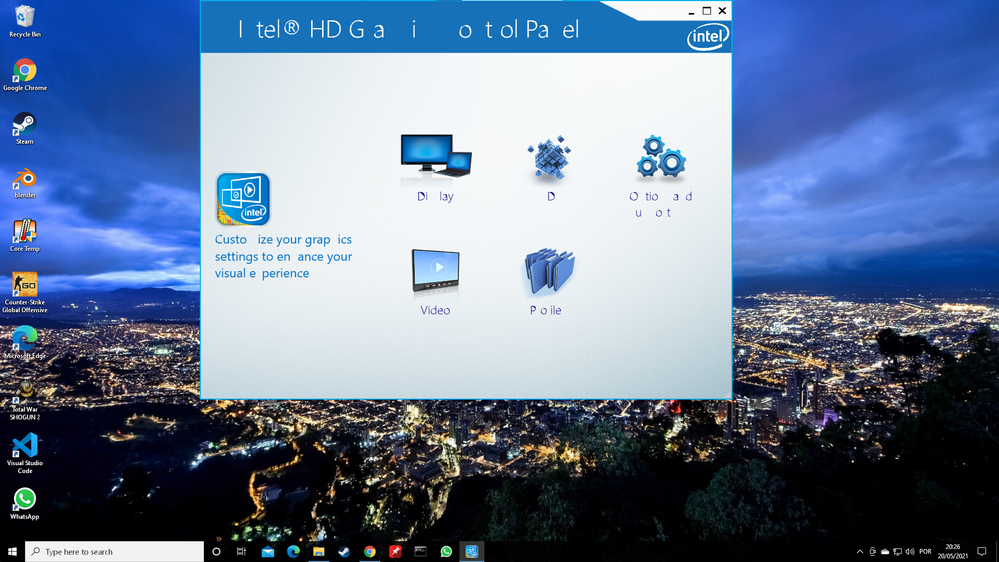This screenshot has height=562, width=999.
Task: Open Task View from the taskbar
Action: tap(241, 551)
